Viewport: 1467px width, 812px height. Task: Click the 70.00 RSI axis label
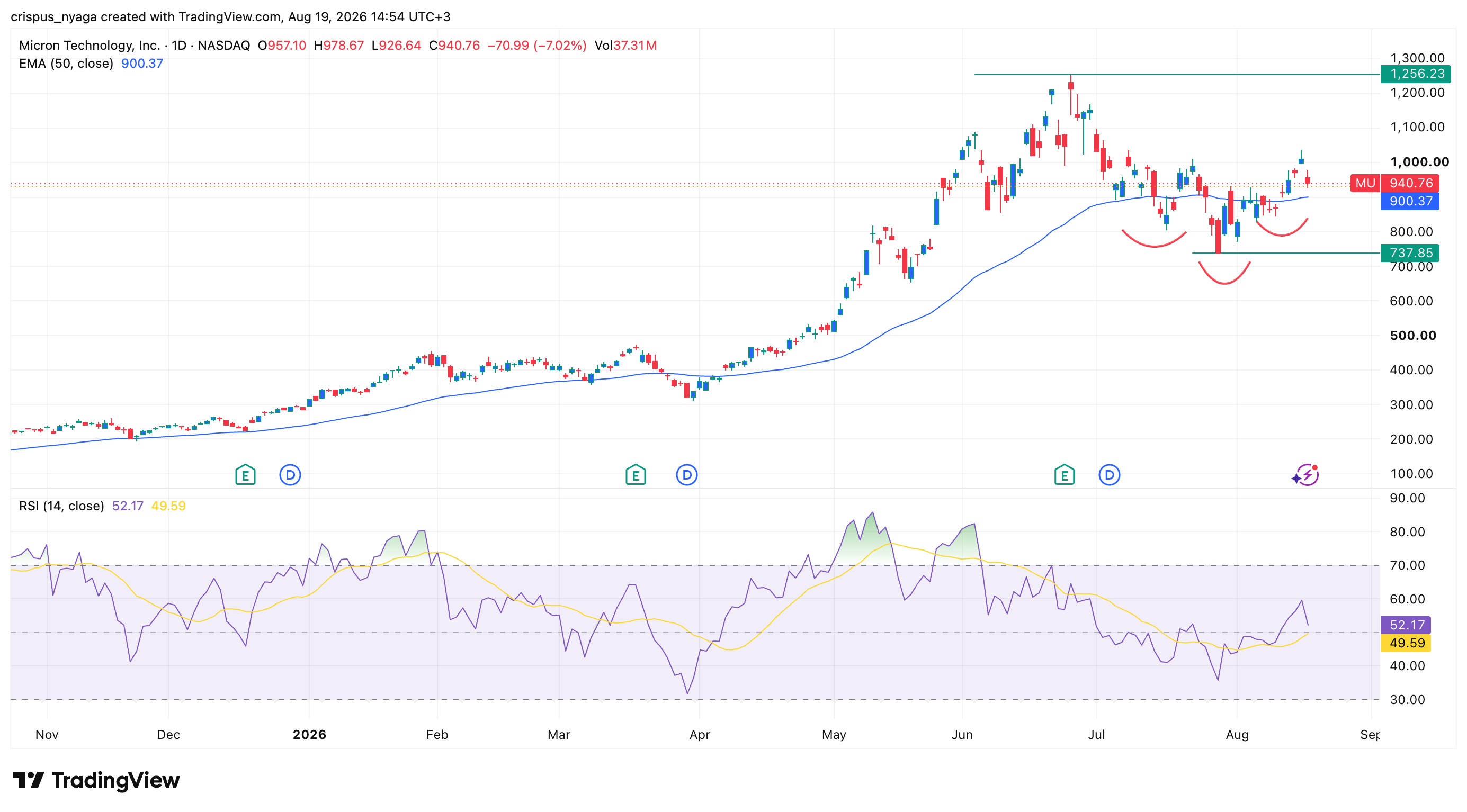[1407, 566]
